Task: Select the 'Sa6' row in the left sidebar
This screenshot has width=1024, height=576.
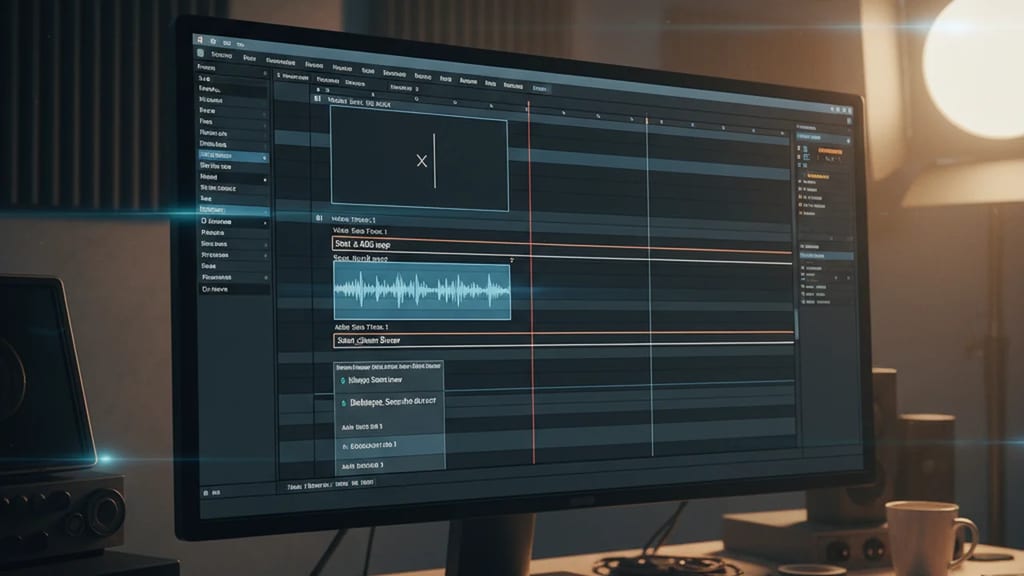Action: pyautogui.click(x=232, y=78)
